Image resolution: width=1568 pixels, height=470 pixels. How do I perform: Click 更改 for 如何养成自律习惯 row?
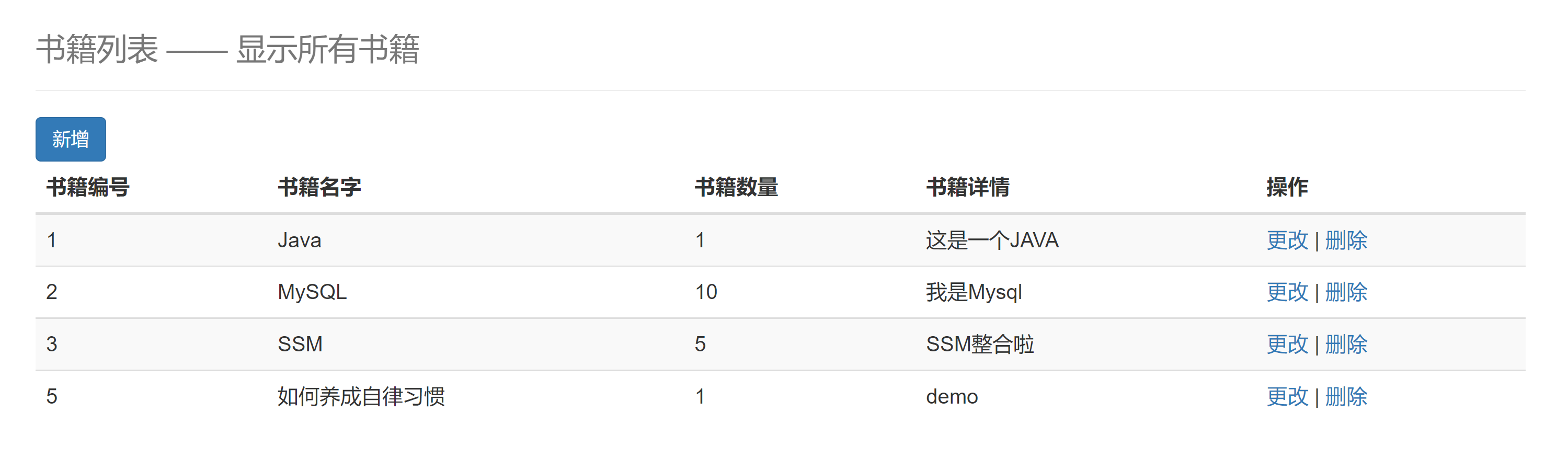click(x=1287, y=396)
